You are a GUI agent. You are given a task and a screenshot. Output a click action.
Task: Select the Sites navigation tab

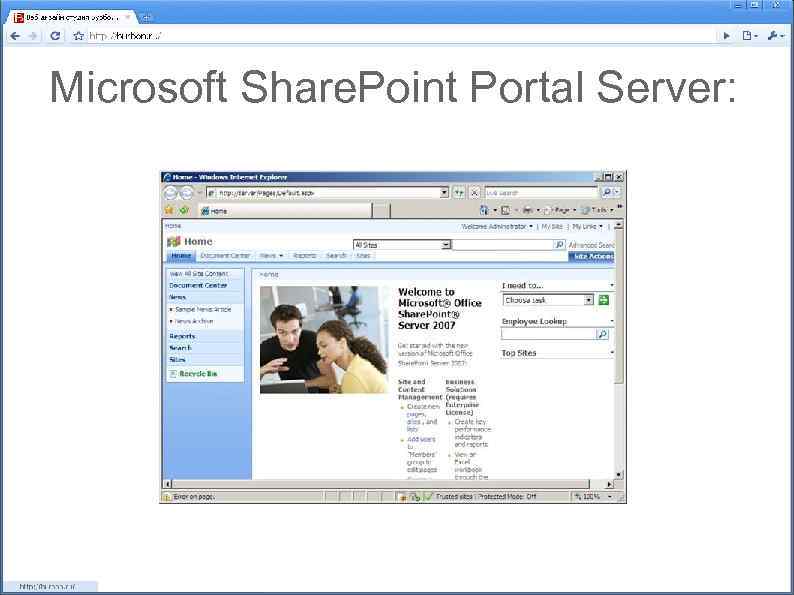click(x=364, y=256)
